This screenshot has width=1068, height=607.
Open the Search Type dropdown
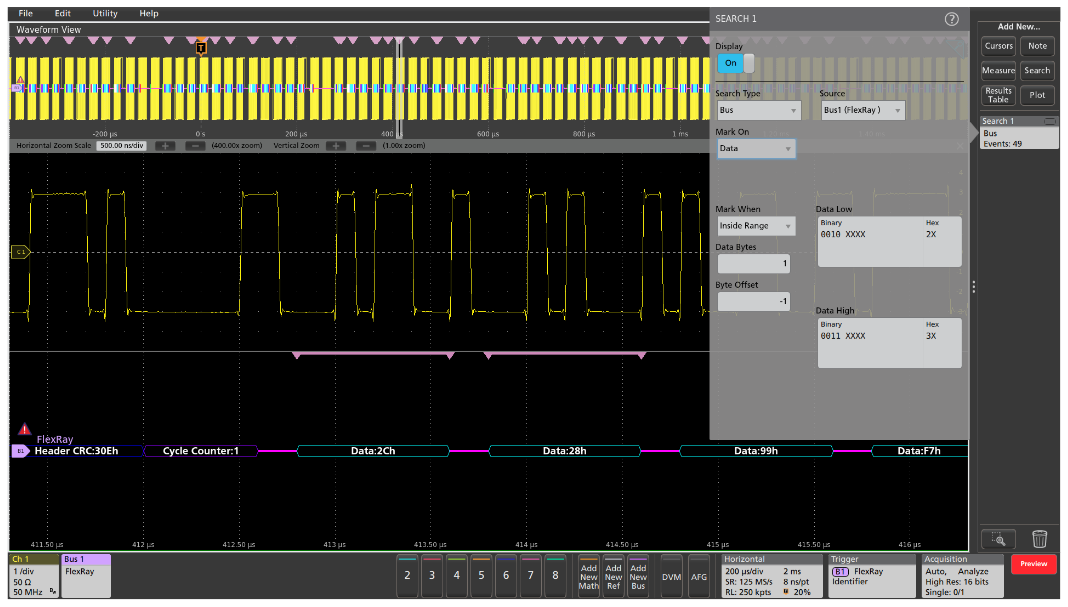coord(756,110)
